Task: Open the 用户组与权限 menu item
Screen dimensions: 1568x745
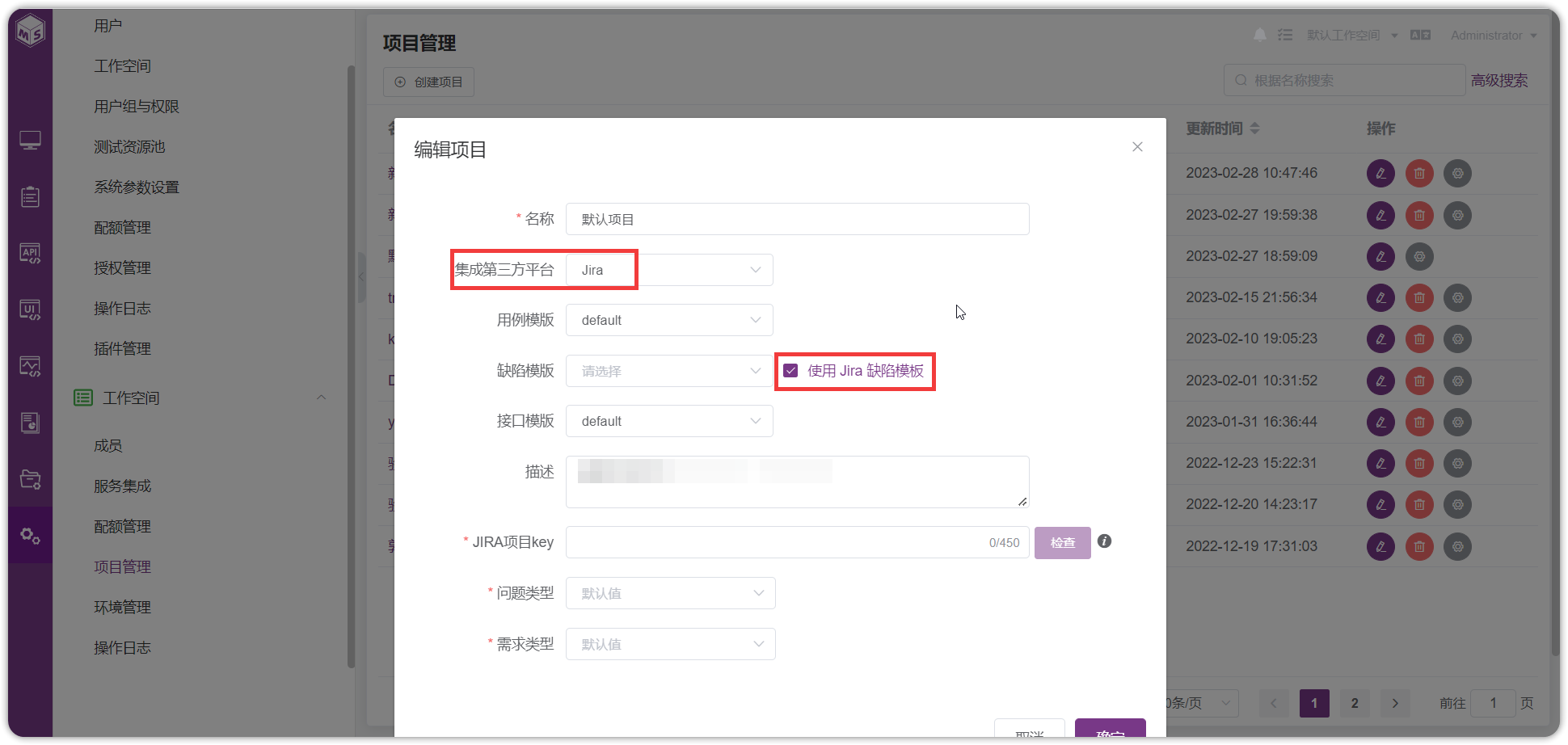Action: [x=137, y=107]
